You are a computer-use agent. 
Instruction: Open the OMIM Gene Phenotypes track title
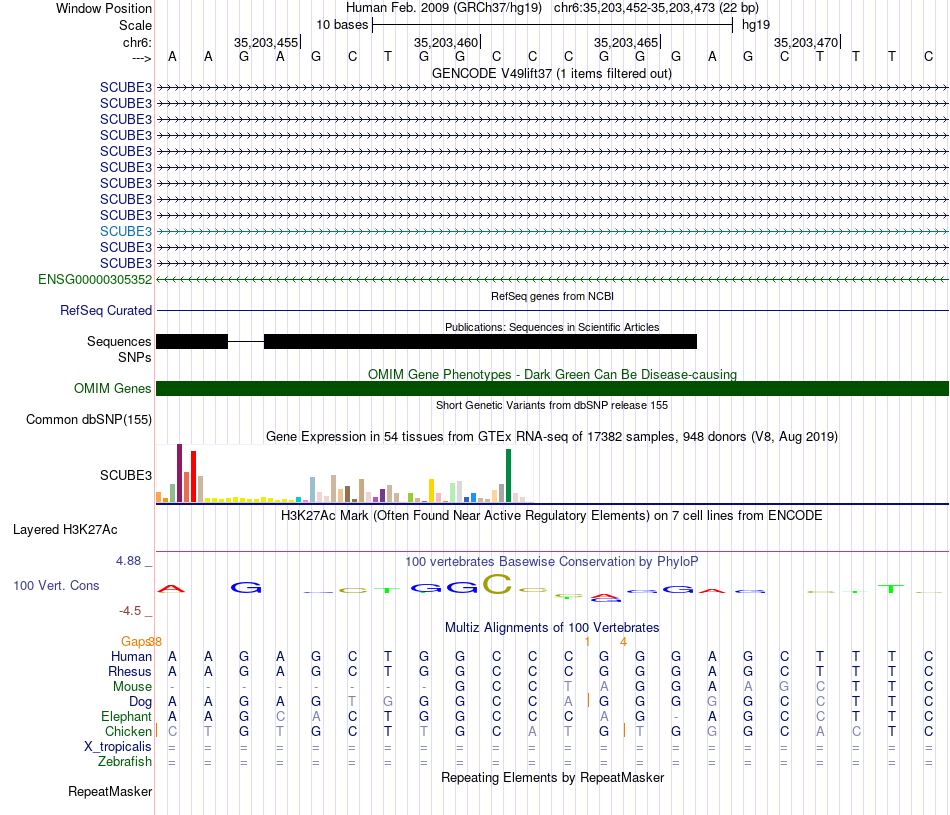click(x=552, y=374)
